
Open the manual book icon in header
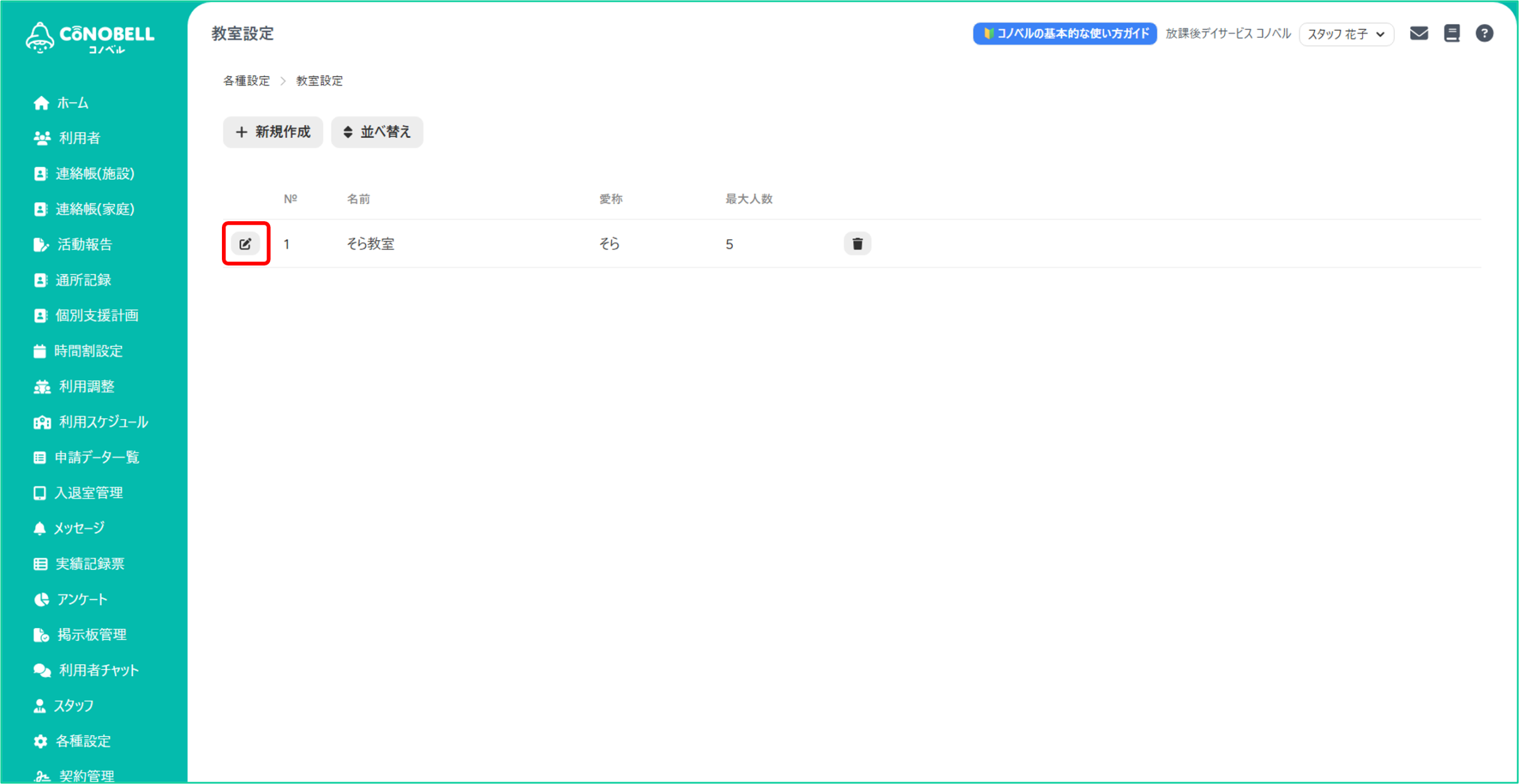pyautogui.click(x=1451, y=33)
